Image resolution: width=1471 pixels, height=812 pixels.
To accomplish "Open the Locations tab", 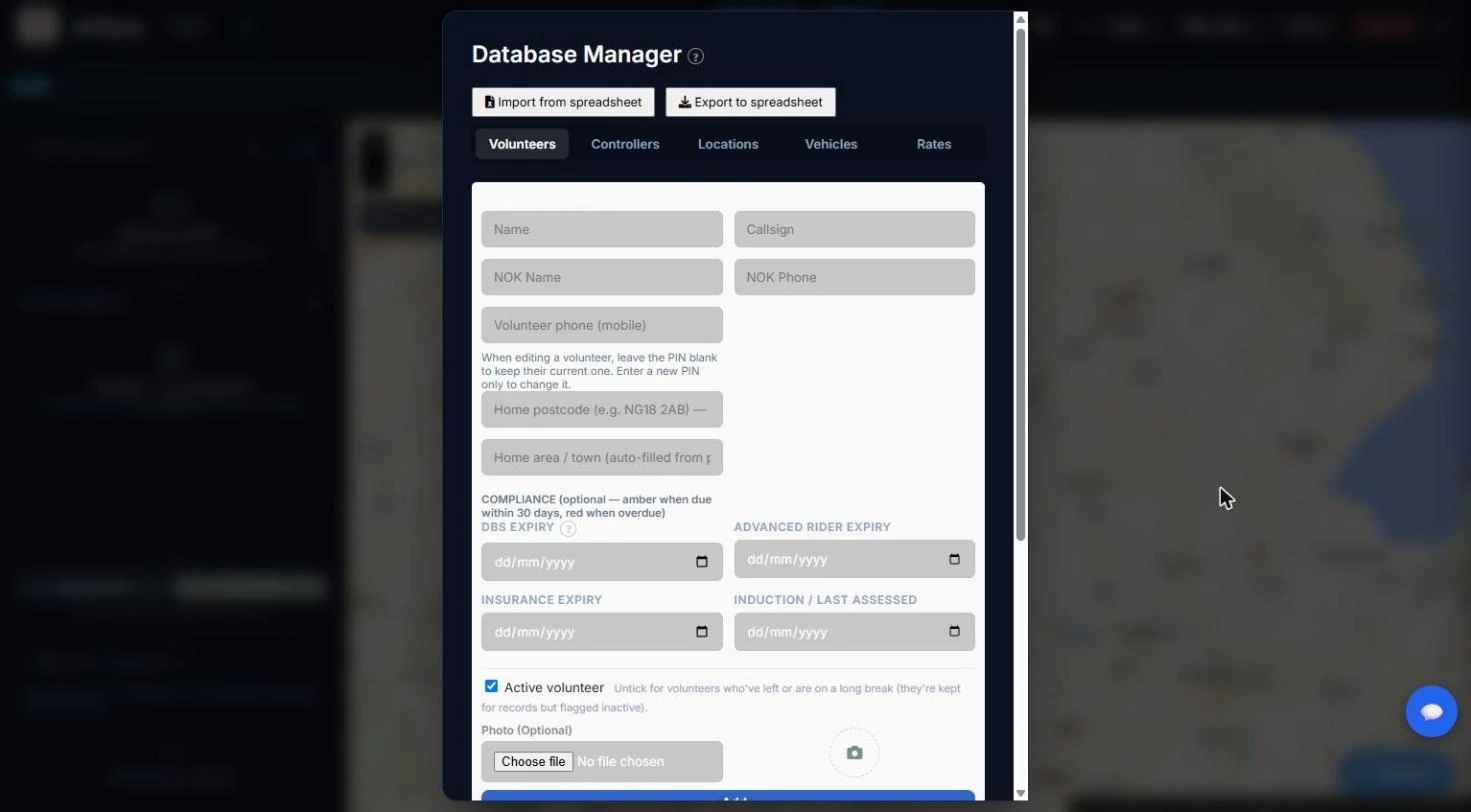I will [x=728, y=144].
